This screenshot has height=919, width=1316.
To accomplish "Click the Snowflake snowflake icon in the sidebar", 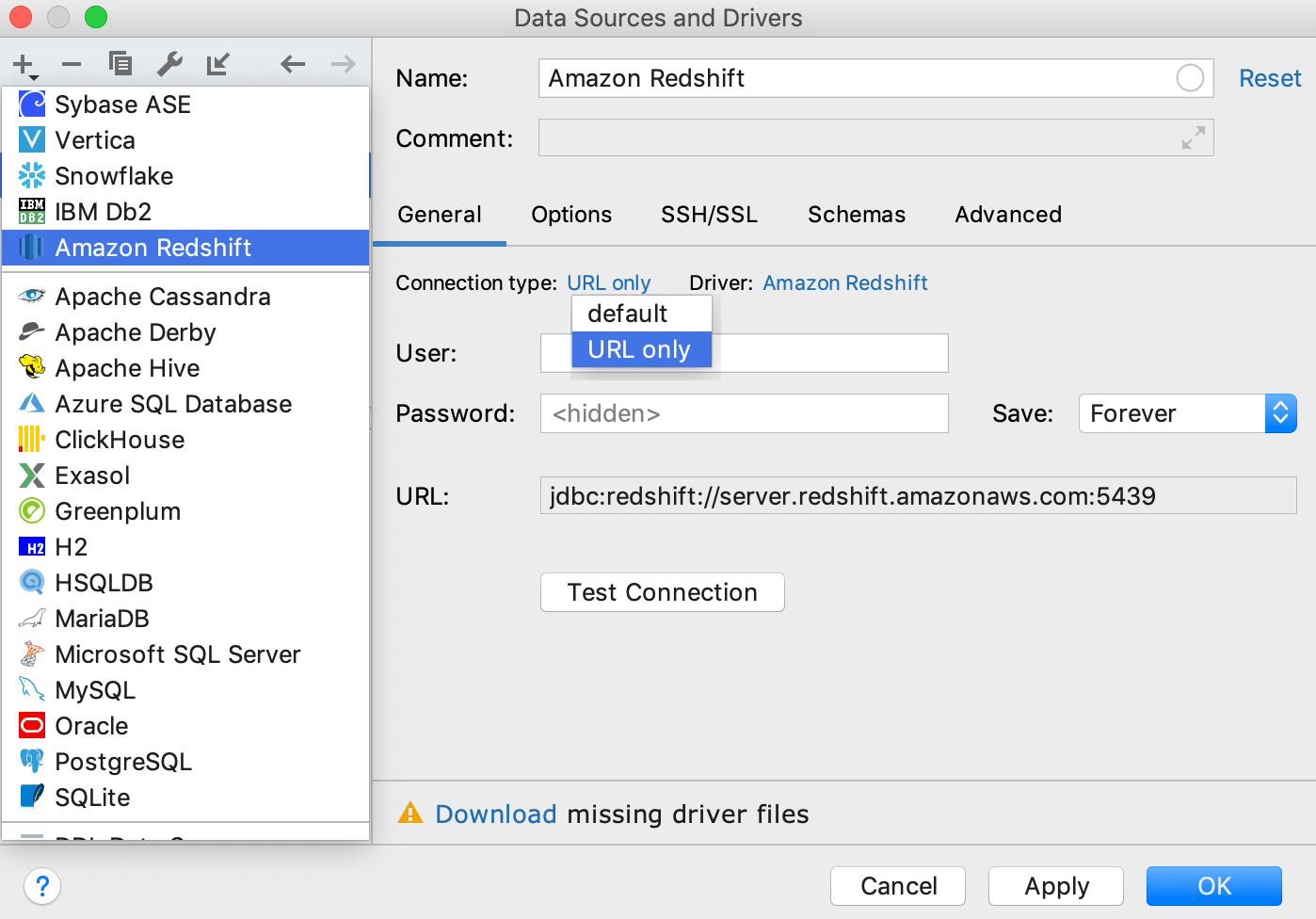I will pos(31,175).
